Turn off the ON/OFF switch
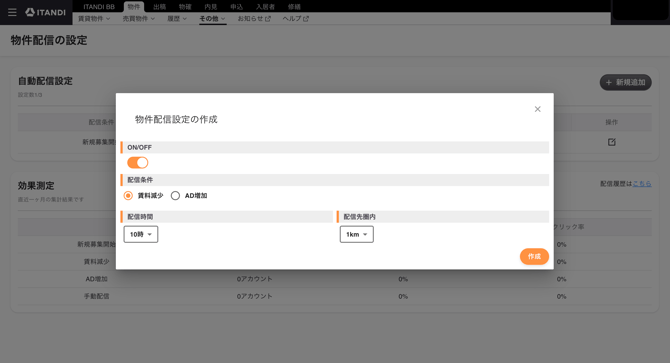The width and height of the screenshot is (670, 363). click(x=138, y=163)
